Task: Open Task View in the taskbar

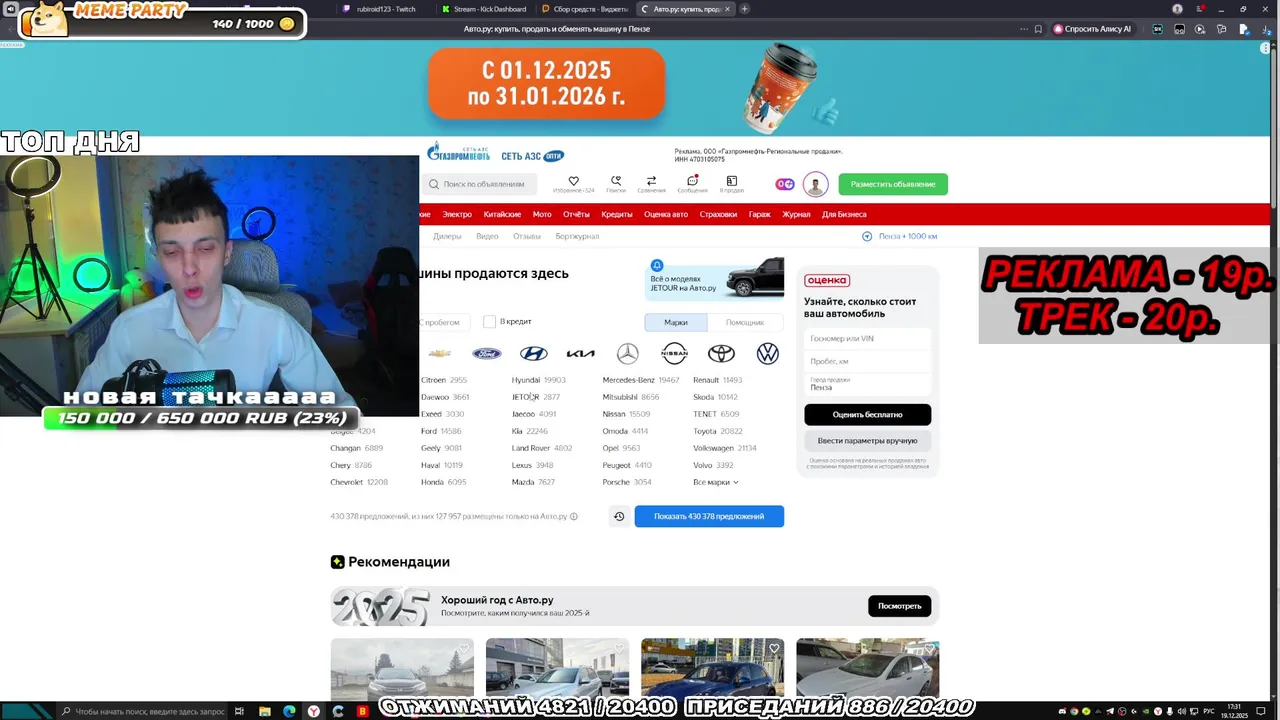Action: [x=240, y=711]
